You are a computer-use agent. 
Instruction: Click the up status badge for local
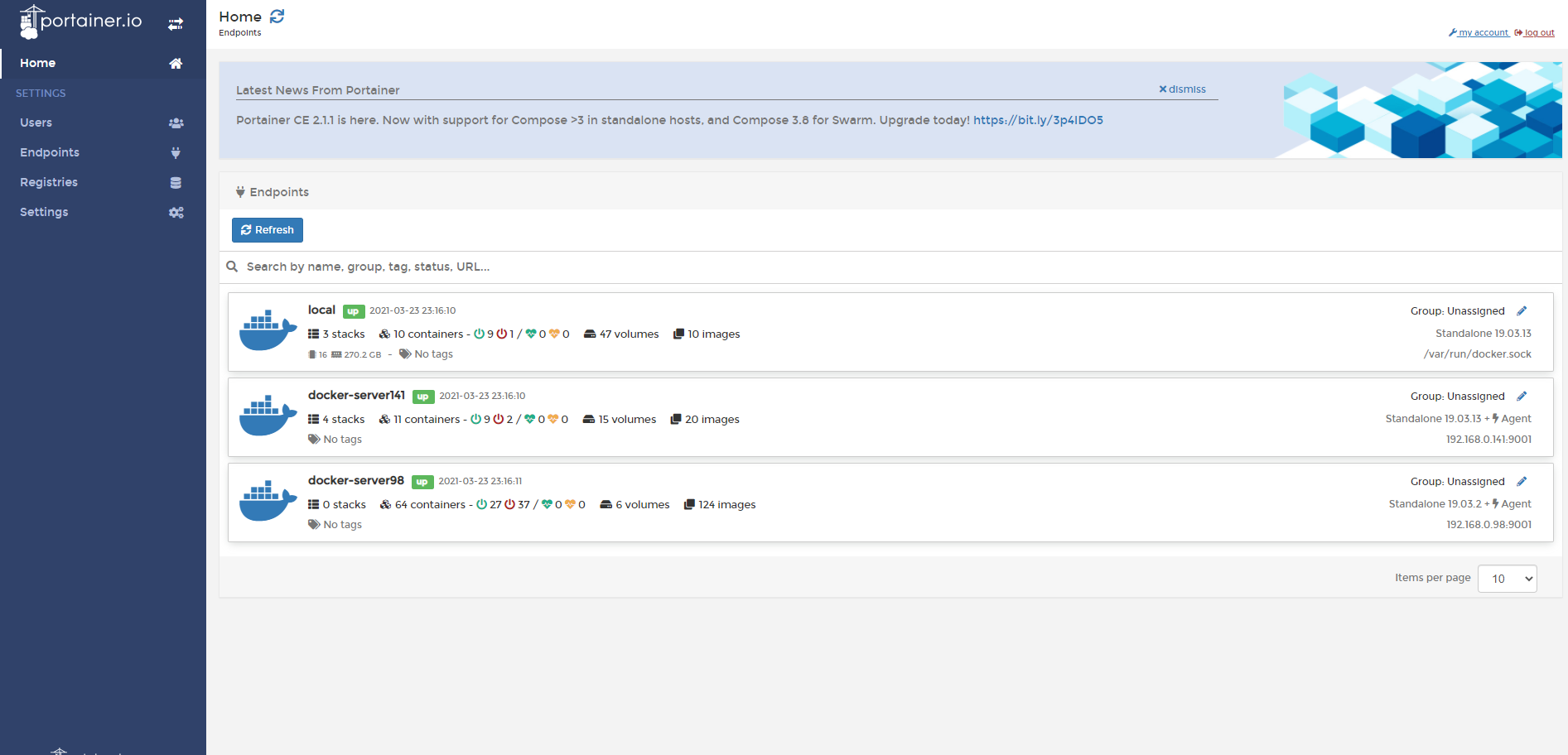[x=354, y=312]
